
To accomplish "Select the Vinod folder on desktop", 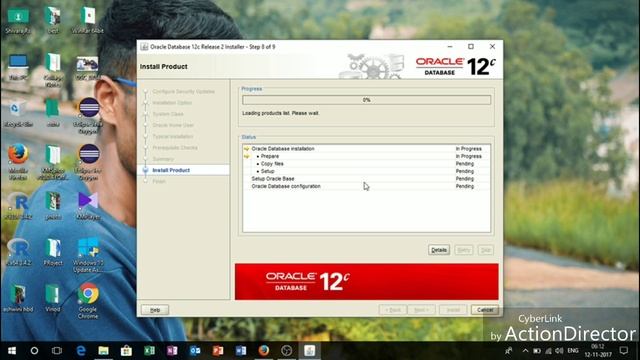I will click(x=52, y=298).
